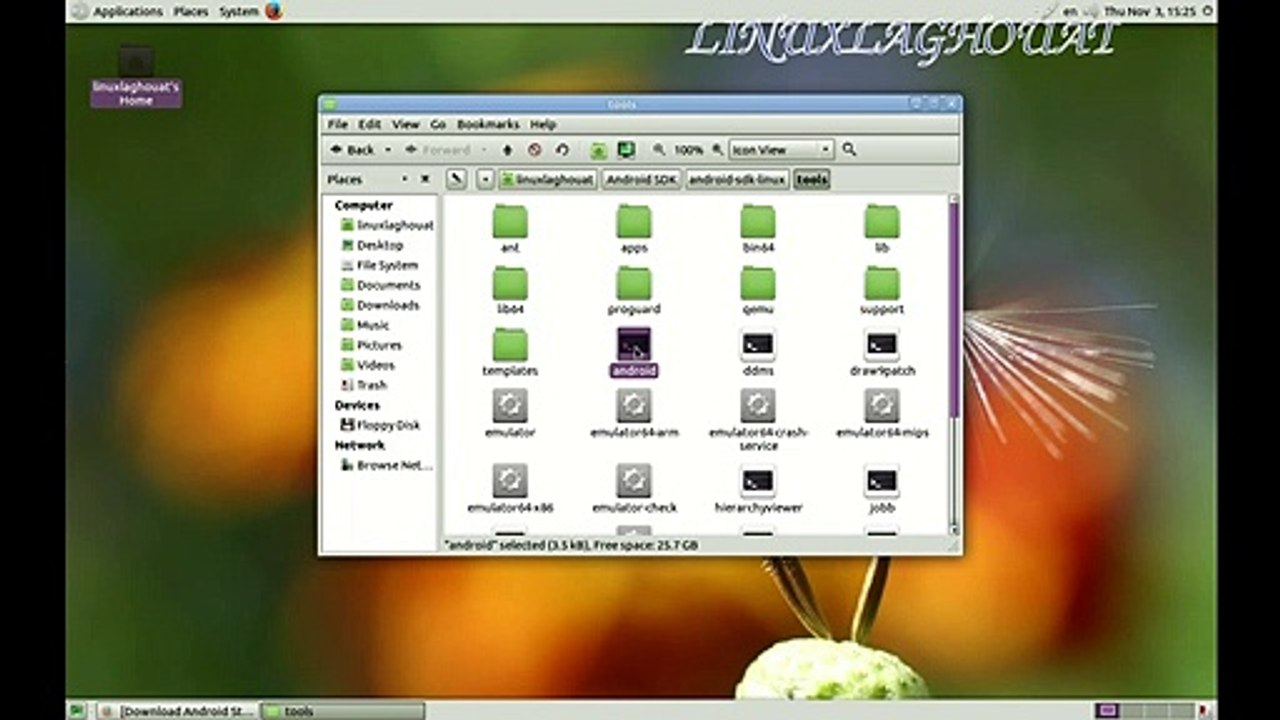The height and width of the screenshot is (720, 1280).
Task: Click the linuxlaghouat path bar button
Action: click(548, 179)
